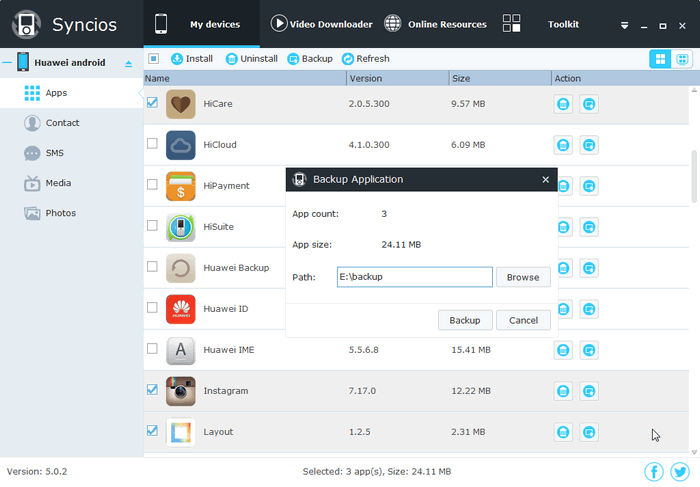Select Media in the sidebar
The width and height of the screenshot is (700, 487).
coord(71,183)
